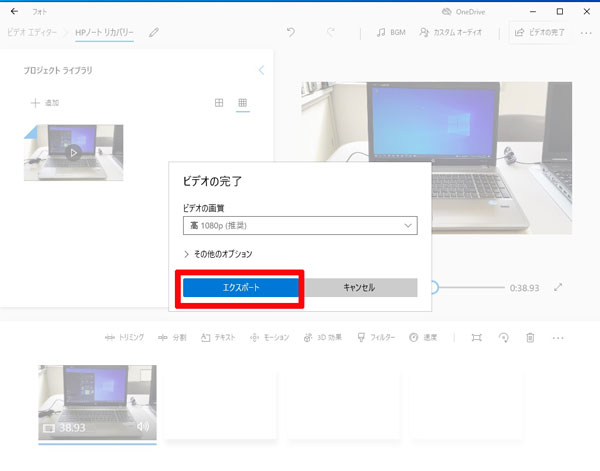The height and width of the screenshot is (471, 600).
Task: Click the キャンセル button
Action: point(359,287)
